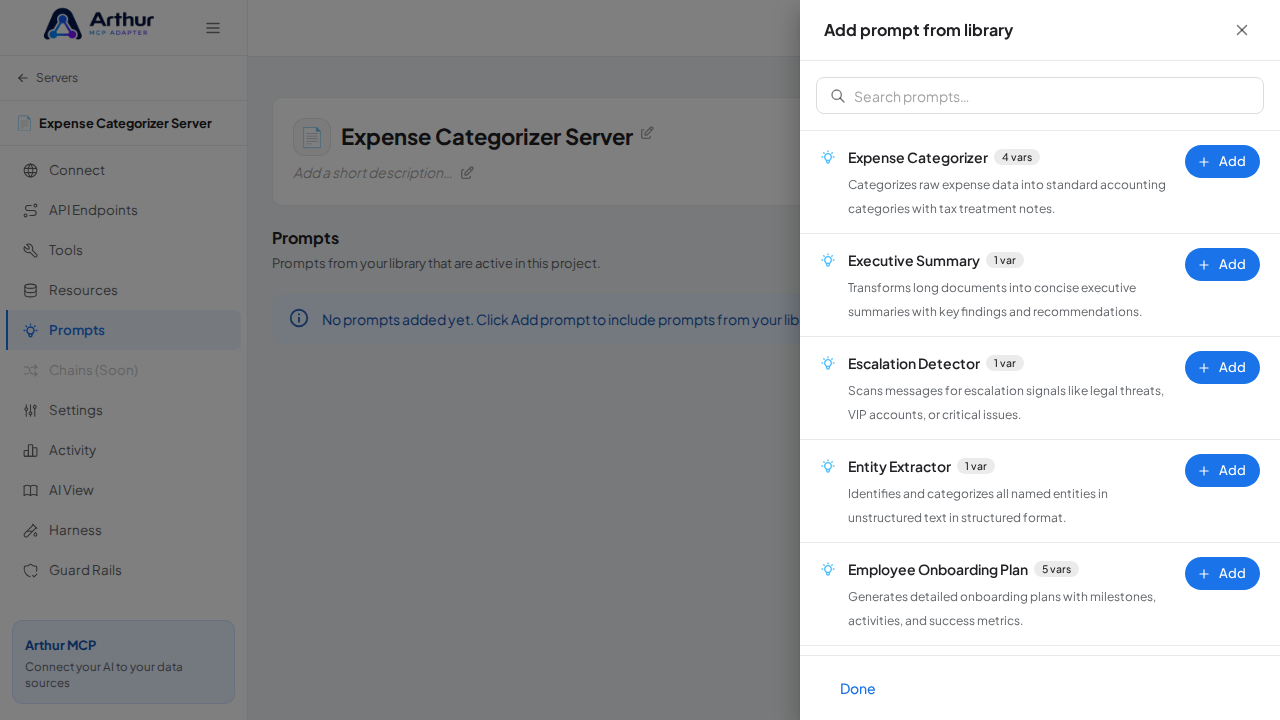Open the Activity page
This screenshot has width=1280, height=720.
pyautogui.click(x=123, y=450)
